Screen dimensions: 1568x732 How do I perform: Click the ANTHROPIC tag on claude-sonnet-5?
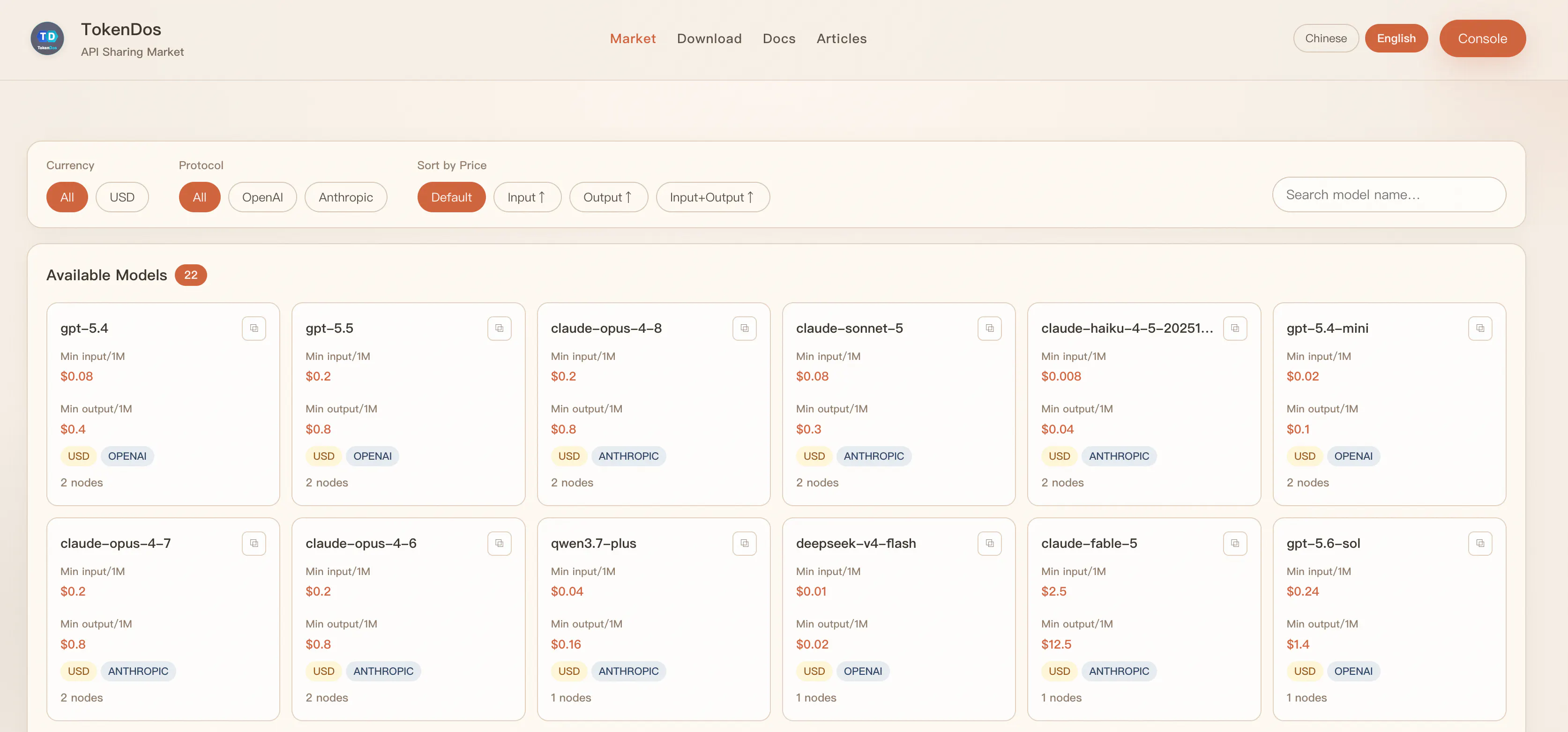point(874,456)
